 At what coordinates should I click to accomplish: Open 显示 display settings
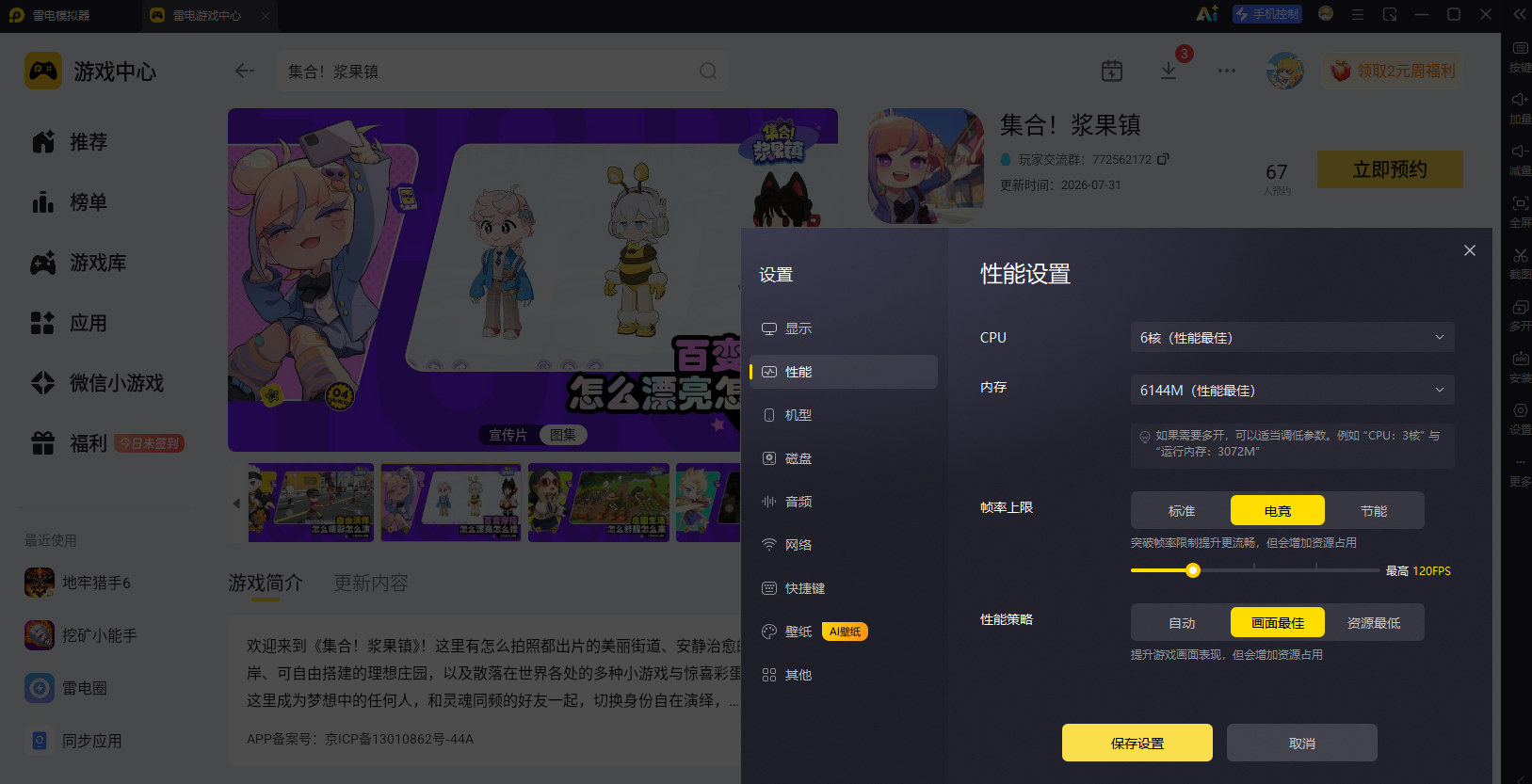843,328
